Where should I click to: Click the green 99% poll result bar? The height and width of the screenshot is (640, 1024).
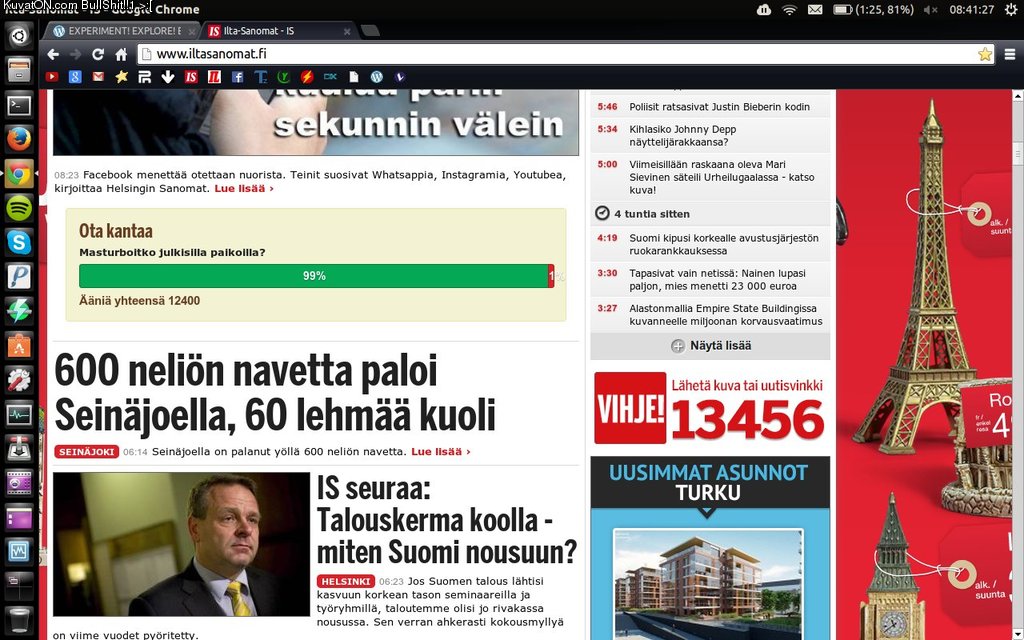pyautogui.click(x=313, y=276)
